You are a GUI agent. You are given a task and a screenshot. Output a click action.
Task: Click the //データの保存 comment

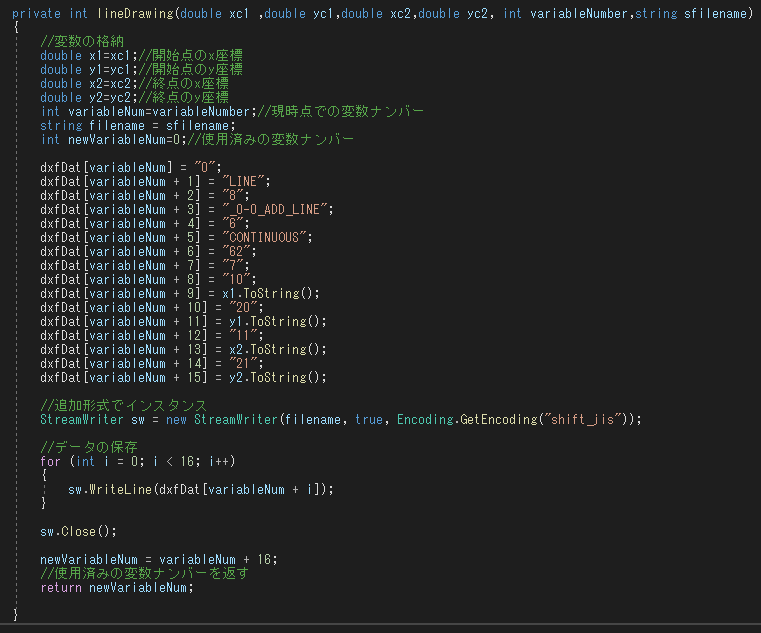pos(89,447)
